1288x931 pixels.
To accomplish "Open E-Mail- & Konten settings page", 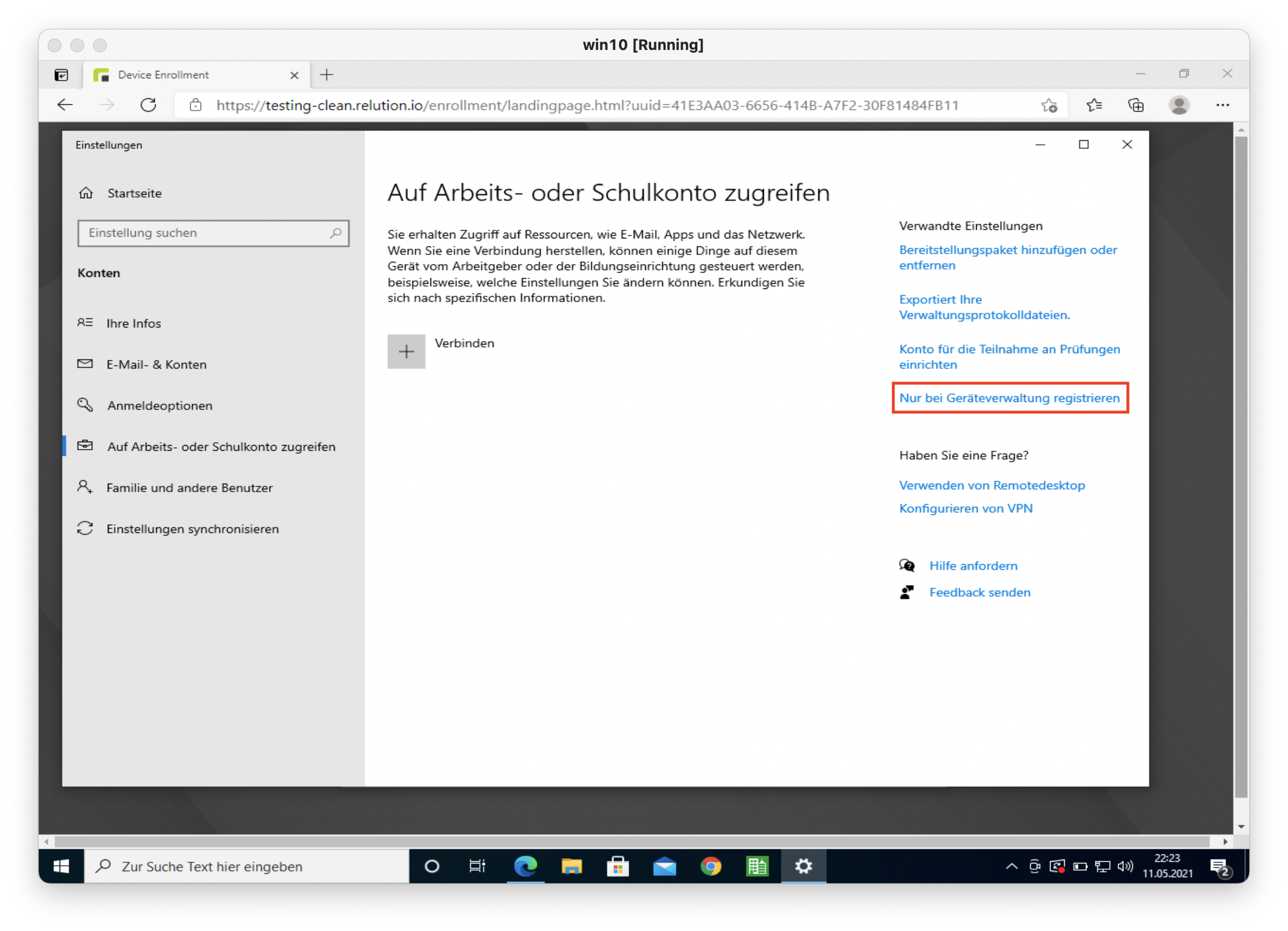I will 156,364.
